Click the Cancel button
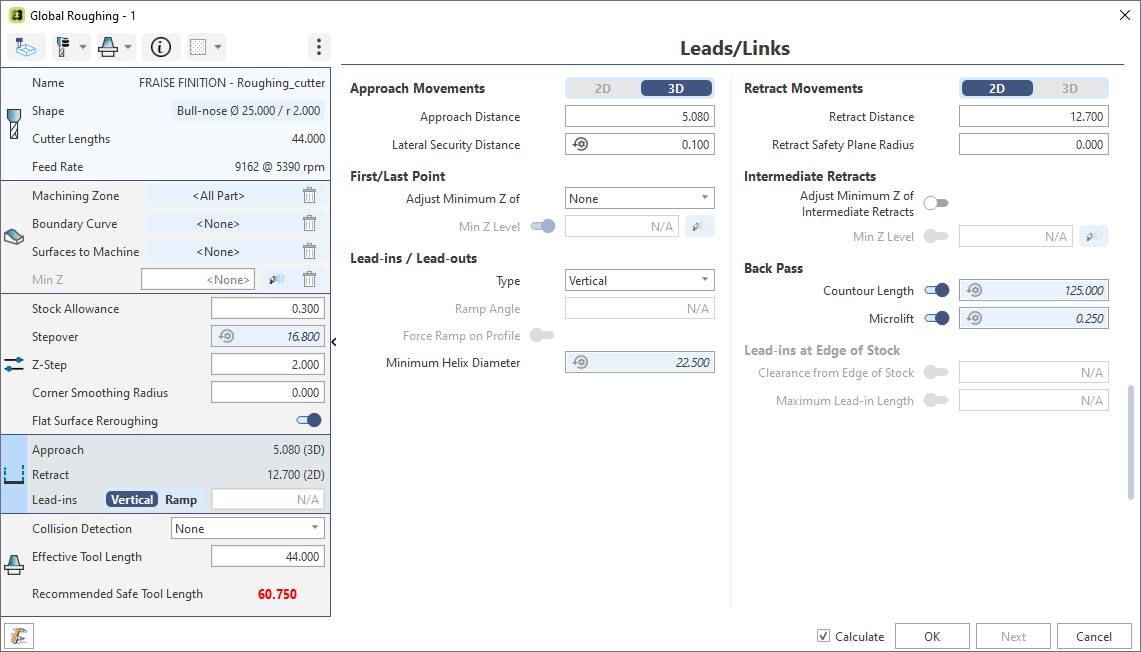This screenshot has height=652, width=1141. coord(1094,636)
